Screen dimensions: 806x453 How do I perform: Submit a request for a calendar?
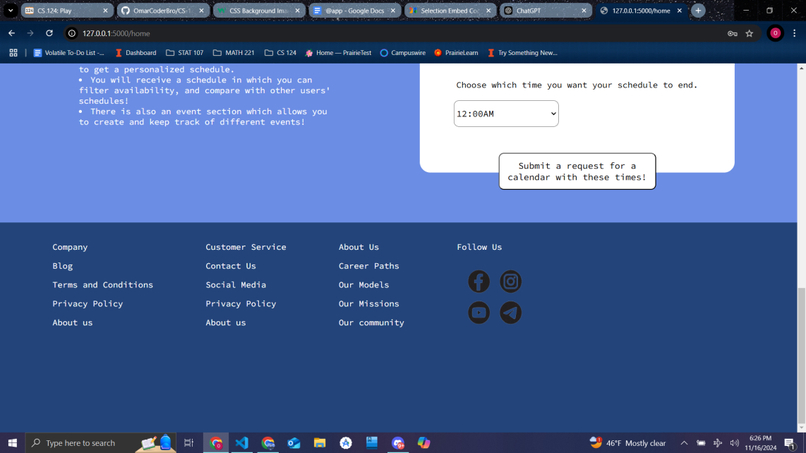point(577,171)
